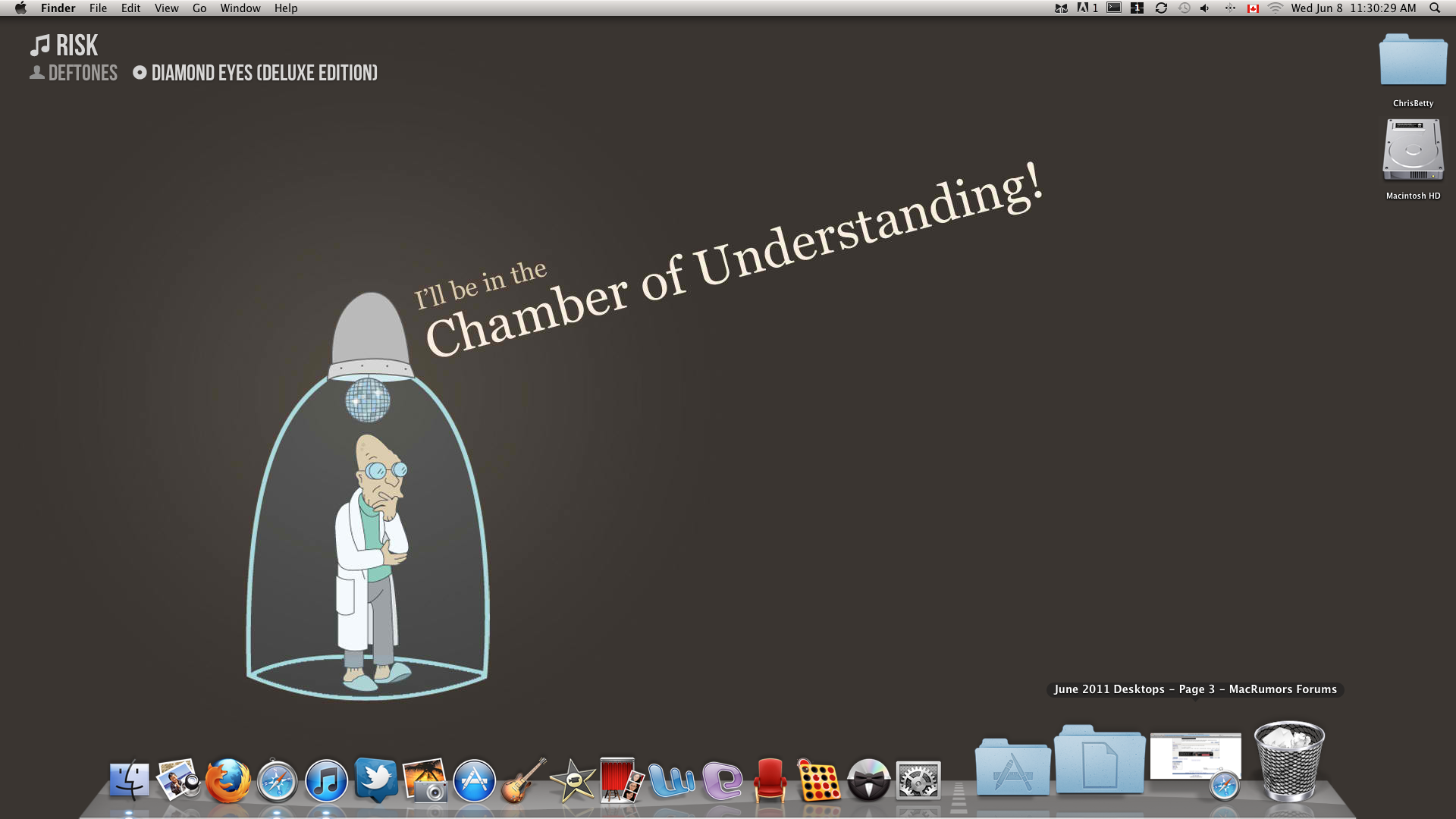Open the Window menu
This screenshot has height=819, width=1456.
coord(240,8)
